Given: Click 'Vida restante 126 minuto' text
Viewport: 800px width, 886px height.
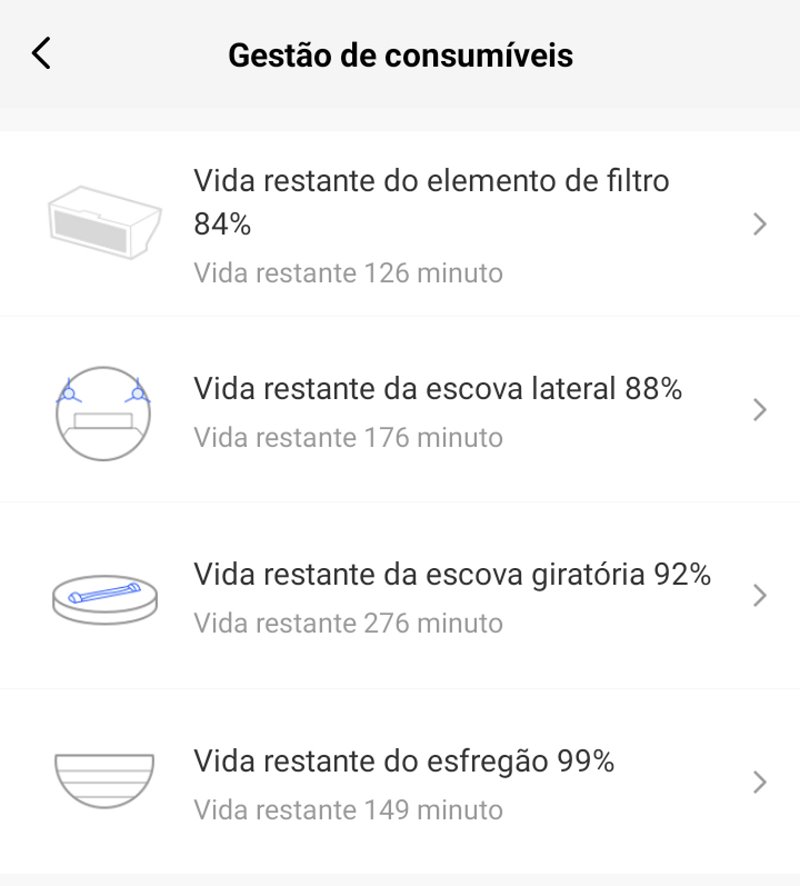Looking at the screenshot, I should (x=348, y=272).
